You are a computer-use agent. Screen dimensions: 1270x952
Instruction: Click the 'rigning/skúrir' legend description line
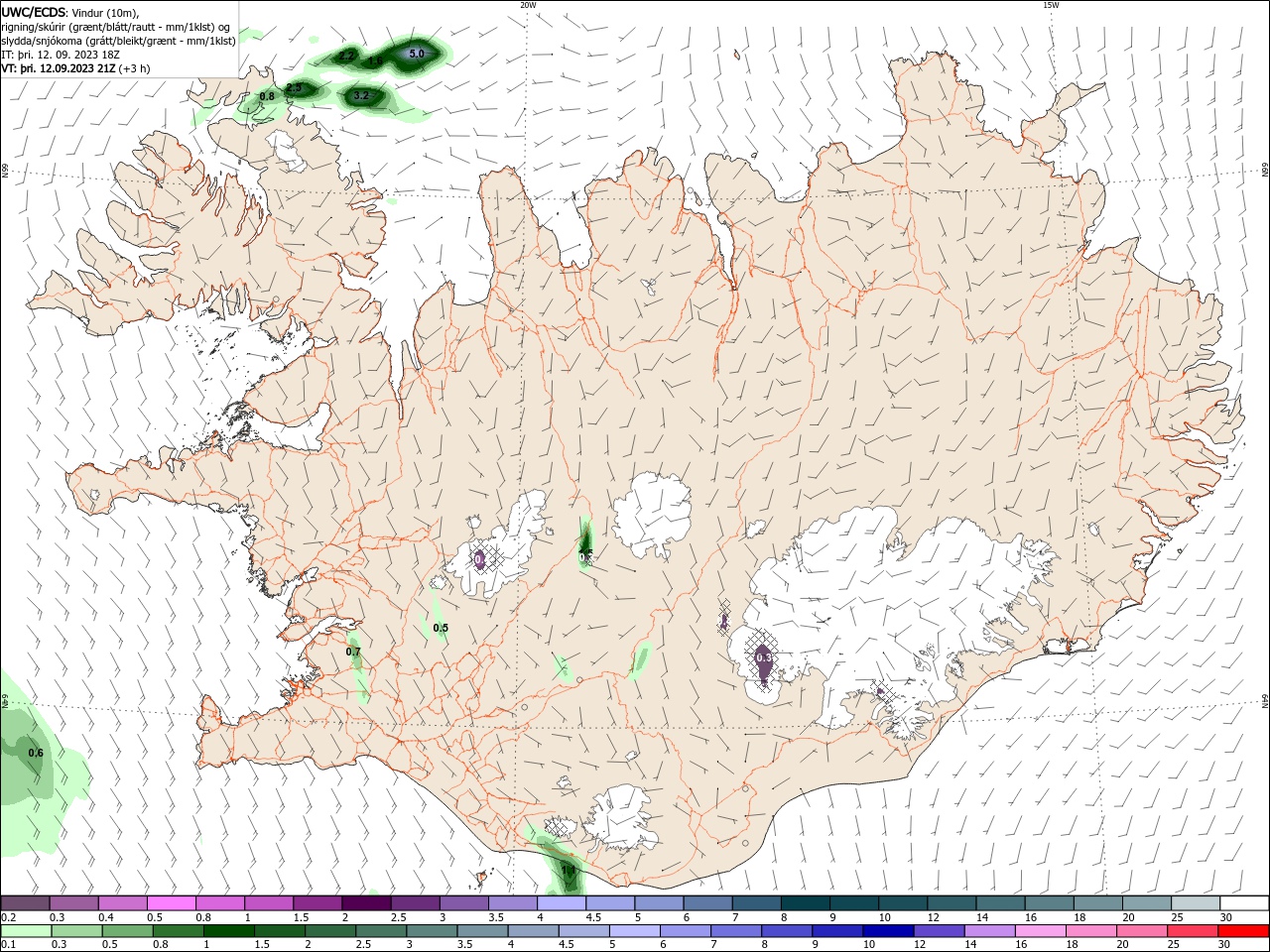point(117,27)
